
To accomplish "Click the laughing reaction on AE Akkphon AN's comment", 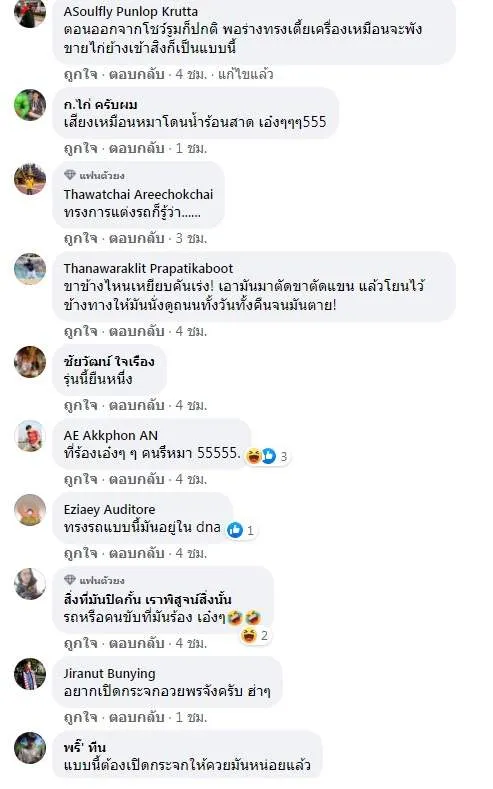I will click(x=254, y=456).
